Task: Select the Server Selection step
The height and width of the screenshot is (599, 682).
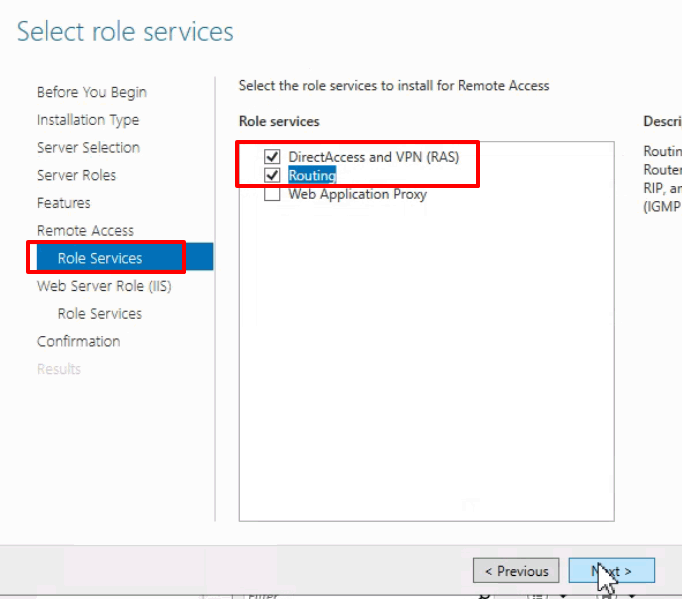Action: [88, 147]
